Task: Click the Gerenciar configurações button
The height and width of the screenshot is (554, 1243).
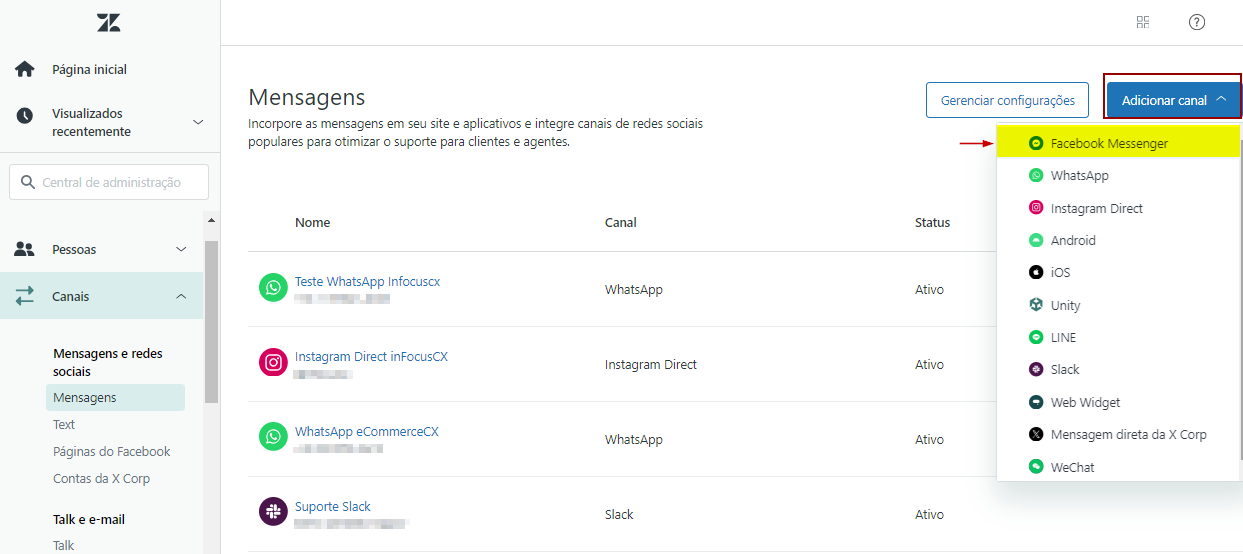Action: [x=1007, y=100]
